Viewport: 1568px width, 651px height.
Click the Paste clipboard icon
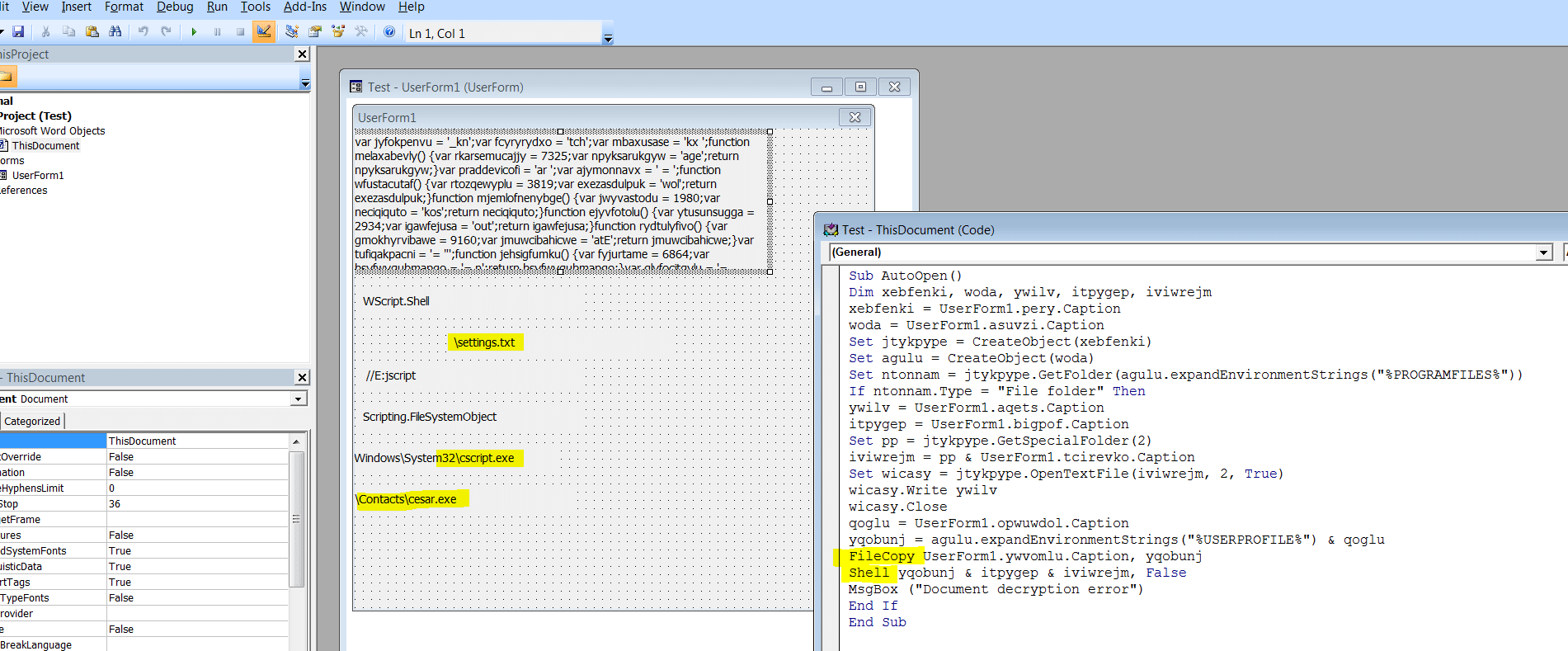tap(92, 32)
